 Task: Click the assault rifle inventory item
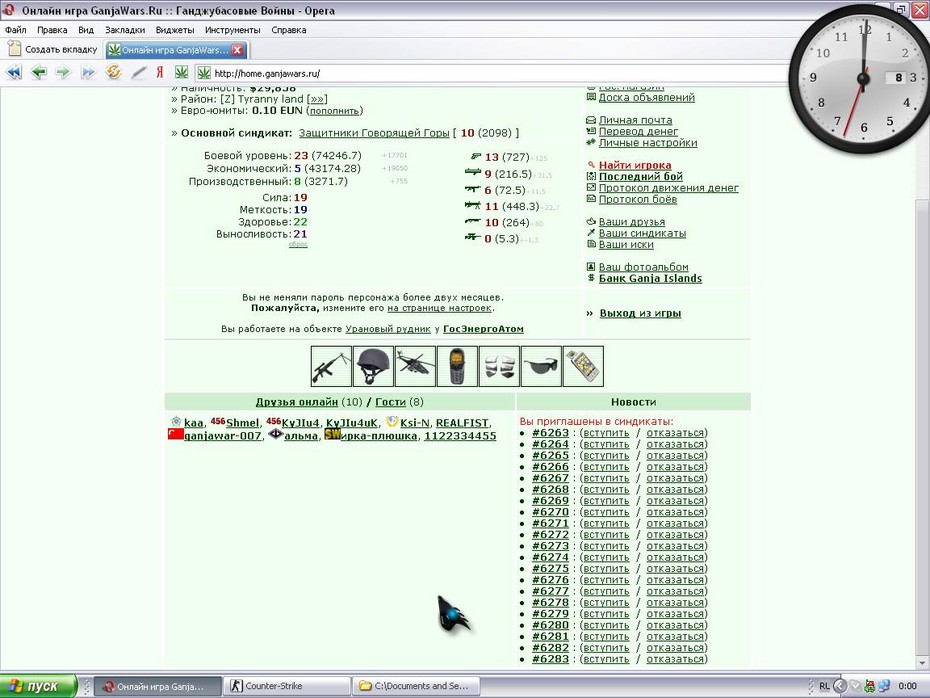coord(331,366)
